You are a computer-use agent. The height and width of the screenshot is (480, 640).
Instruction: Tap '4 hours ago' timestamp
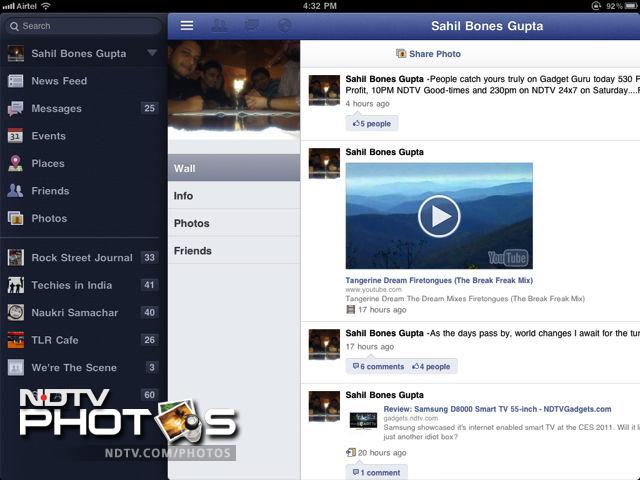pos(367,104)
